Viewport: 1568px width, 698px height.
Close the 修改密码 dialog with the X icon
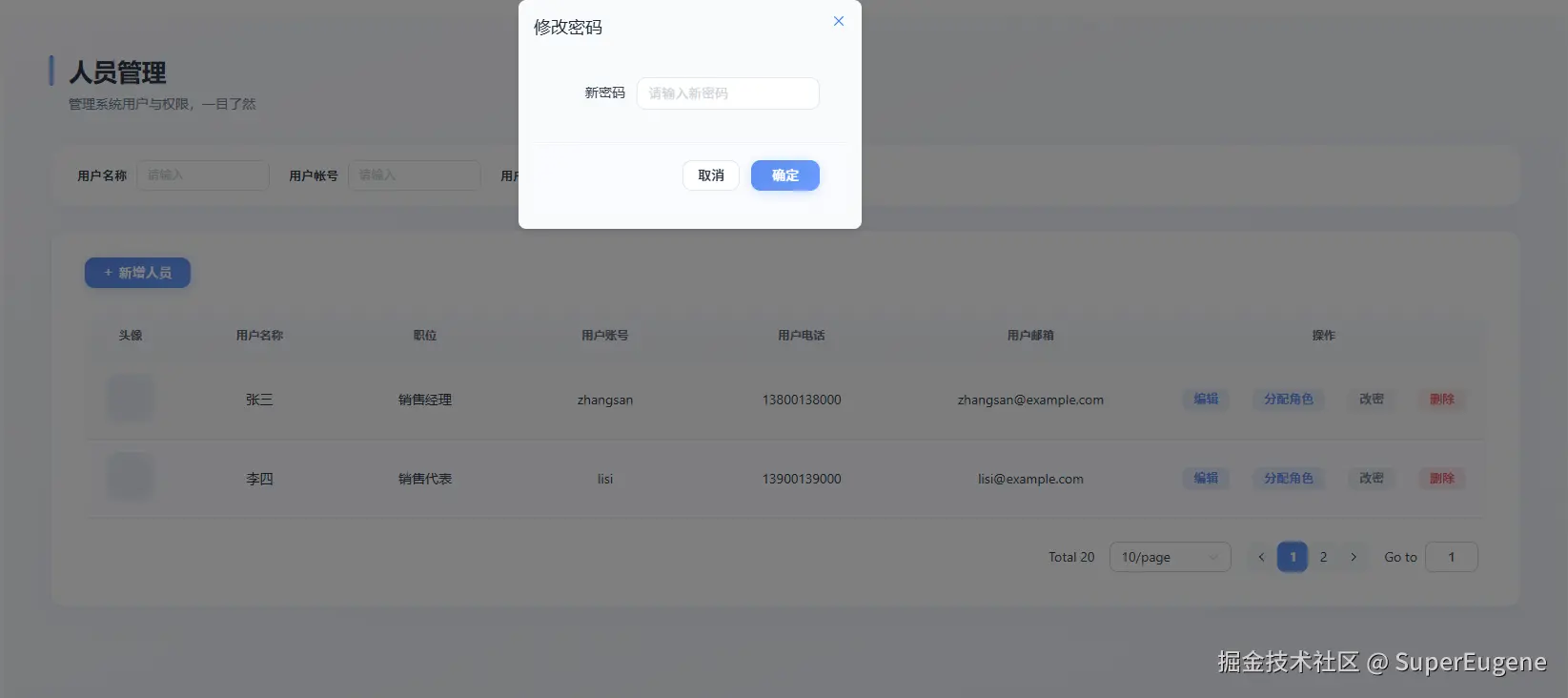click(839, 21)
